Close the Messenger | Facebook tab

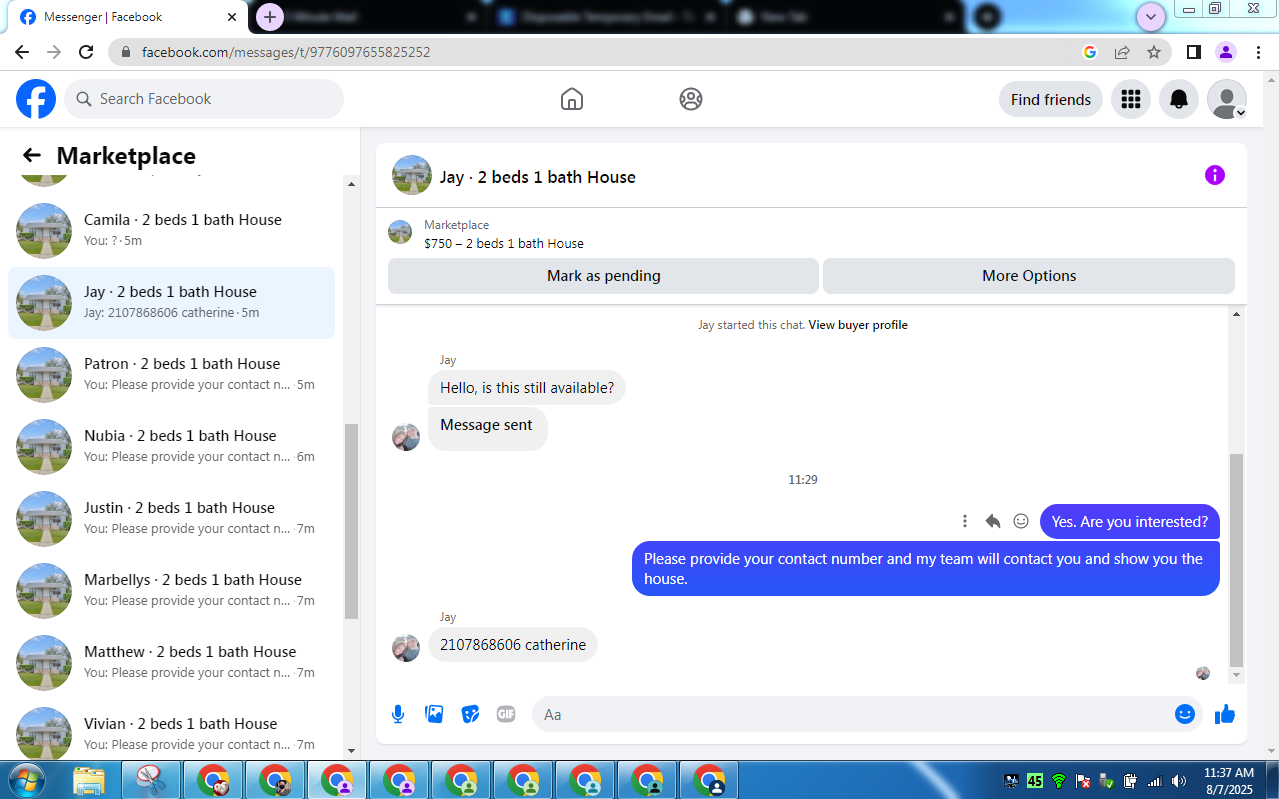pyautogui.click(x=233, y=17)
